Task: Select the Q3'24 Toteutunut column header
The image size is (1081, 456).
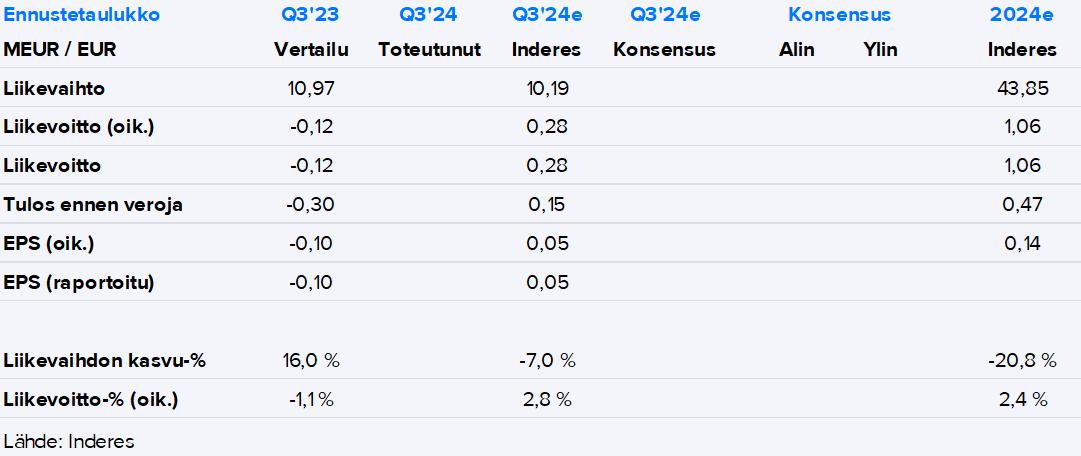Action: click(429, 15)
